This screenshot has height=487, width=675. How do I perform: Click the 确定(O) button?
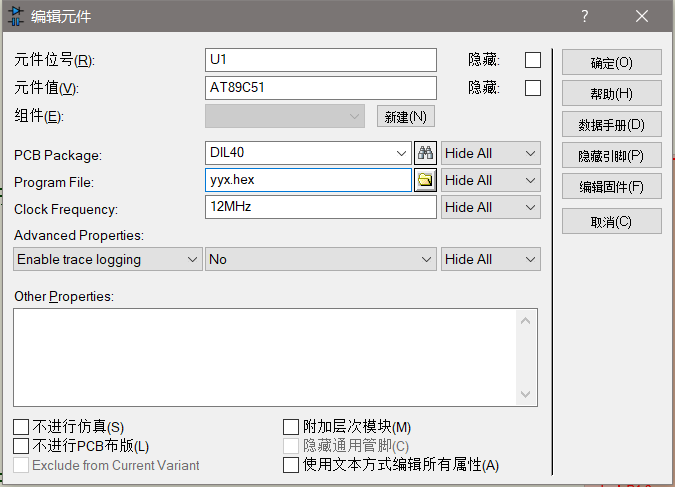coord(612,62)
